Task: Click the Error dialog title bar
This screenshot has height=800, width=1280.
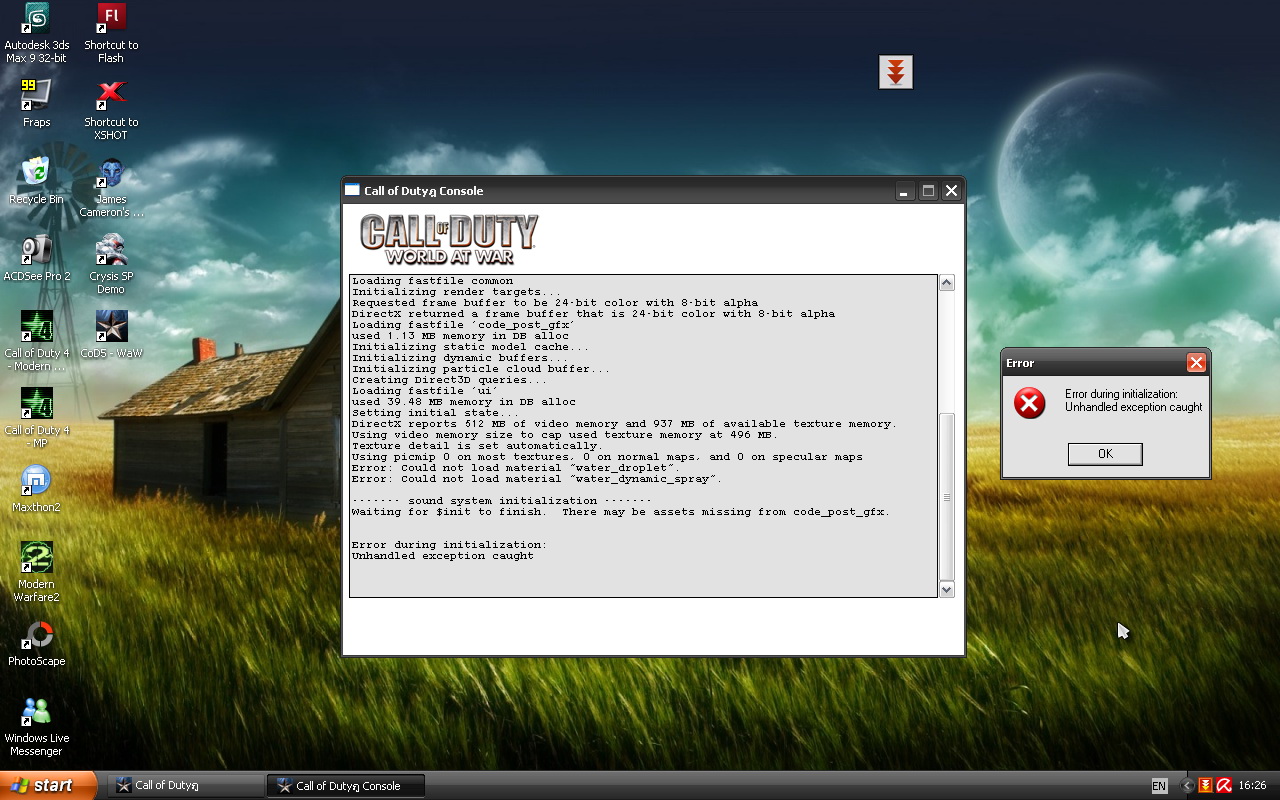Action: pyautogui.click(x=1105, y=363)
